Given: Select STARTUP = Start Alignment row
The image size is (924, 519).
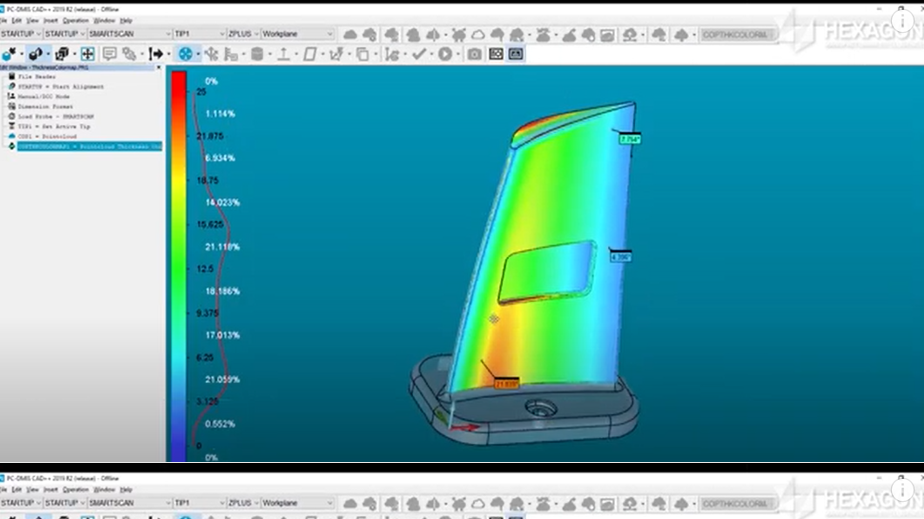Looking at the screenshot, I should [61, 87].
